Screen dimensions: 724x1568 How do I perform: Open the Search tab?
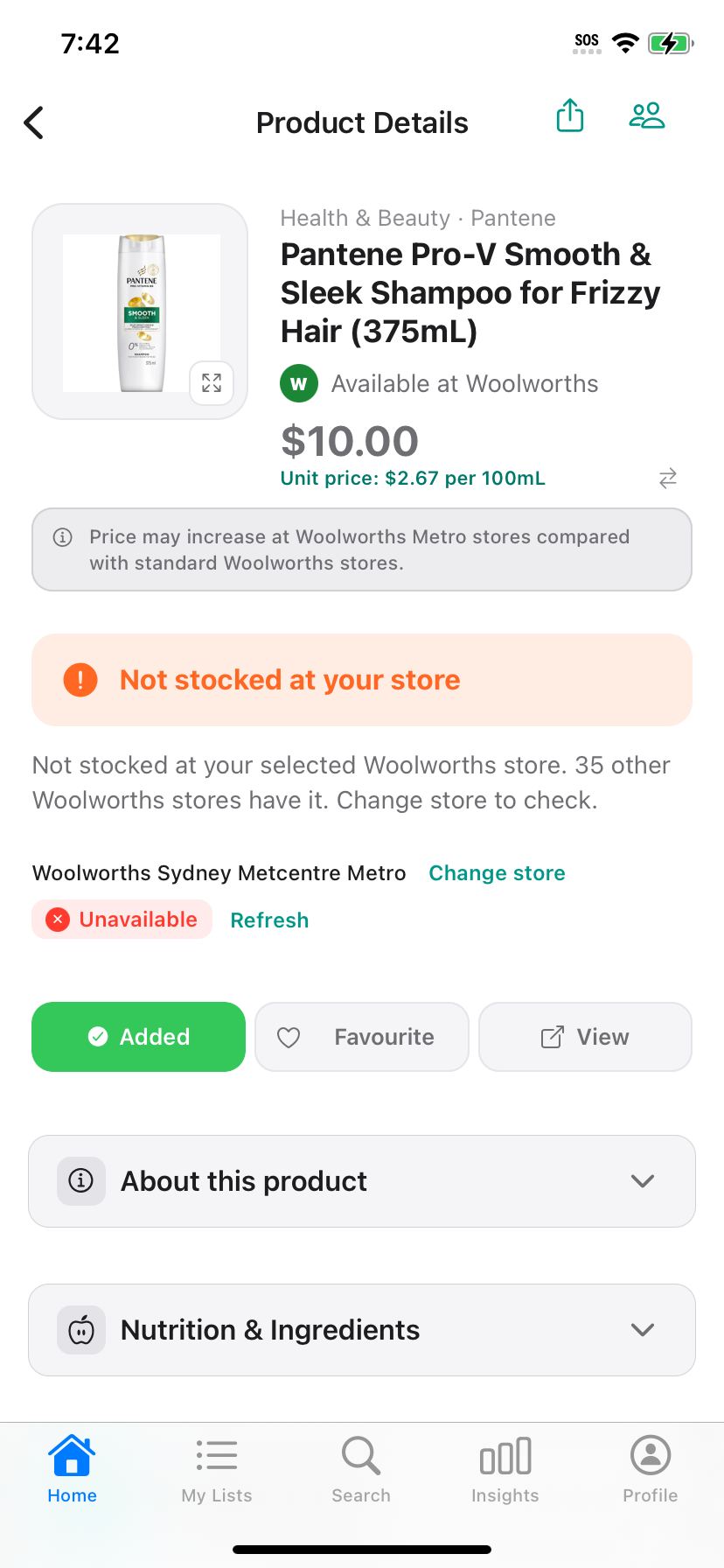click(361, 1470)
